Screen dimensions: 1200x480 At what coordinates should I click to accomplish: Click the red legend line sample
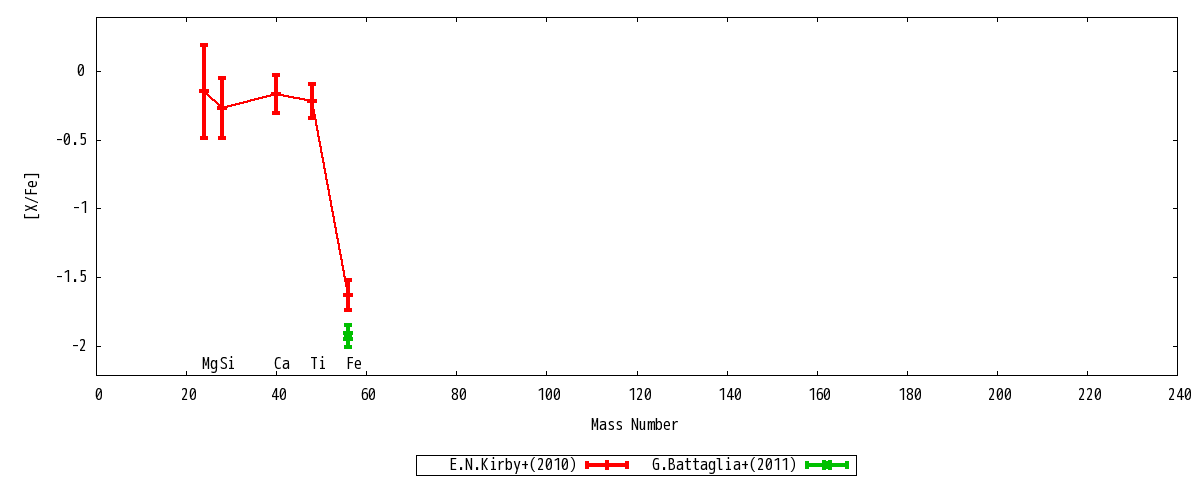click(607, 465)
